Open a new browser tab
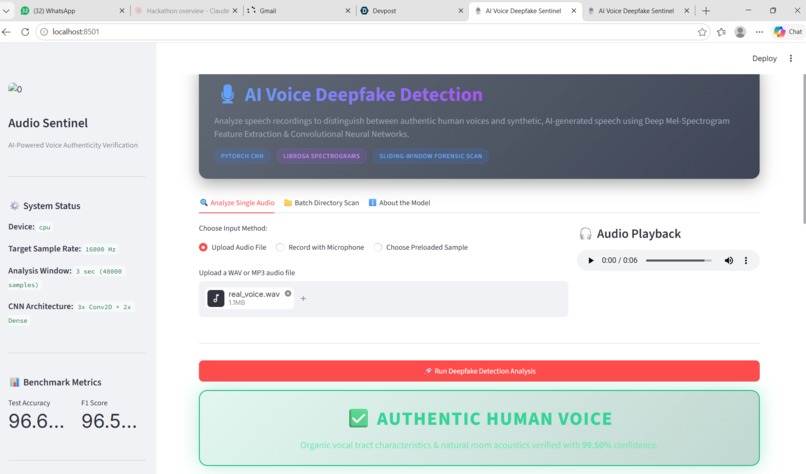The width and height of the screenshot is (806, 474). (x=706, y=10)
